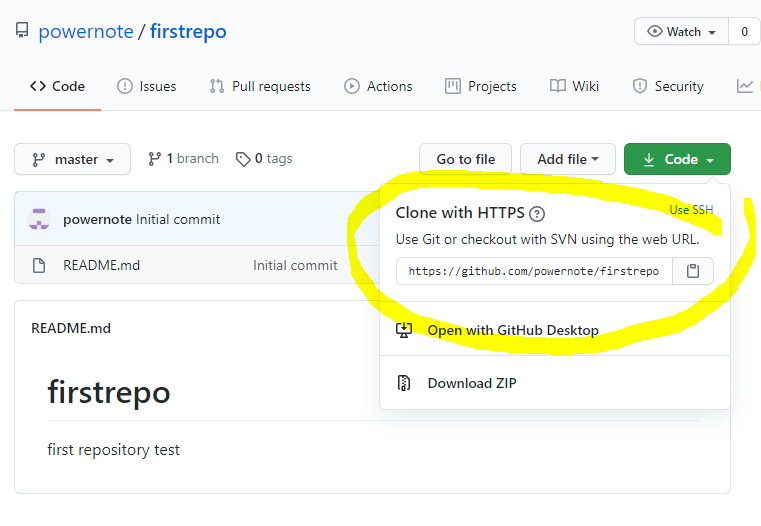Choose Open with GitHub Desktop

(x=555, y=330)
